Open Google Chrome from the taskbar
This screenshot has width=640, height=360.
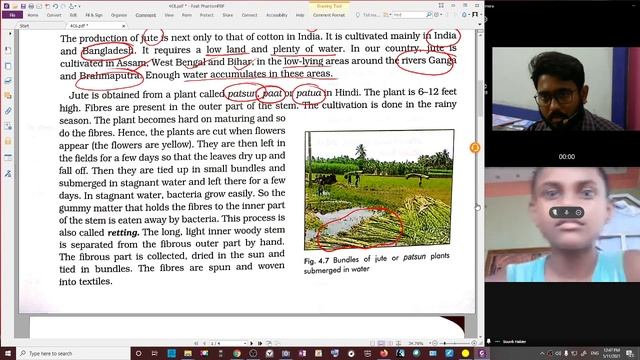pos(236,353)
